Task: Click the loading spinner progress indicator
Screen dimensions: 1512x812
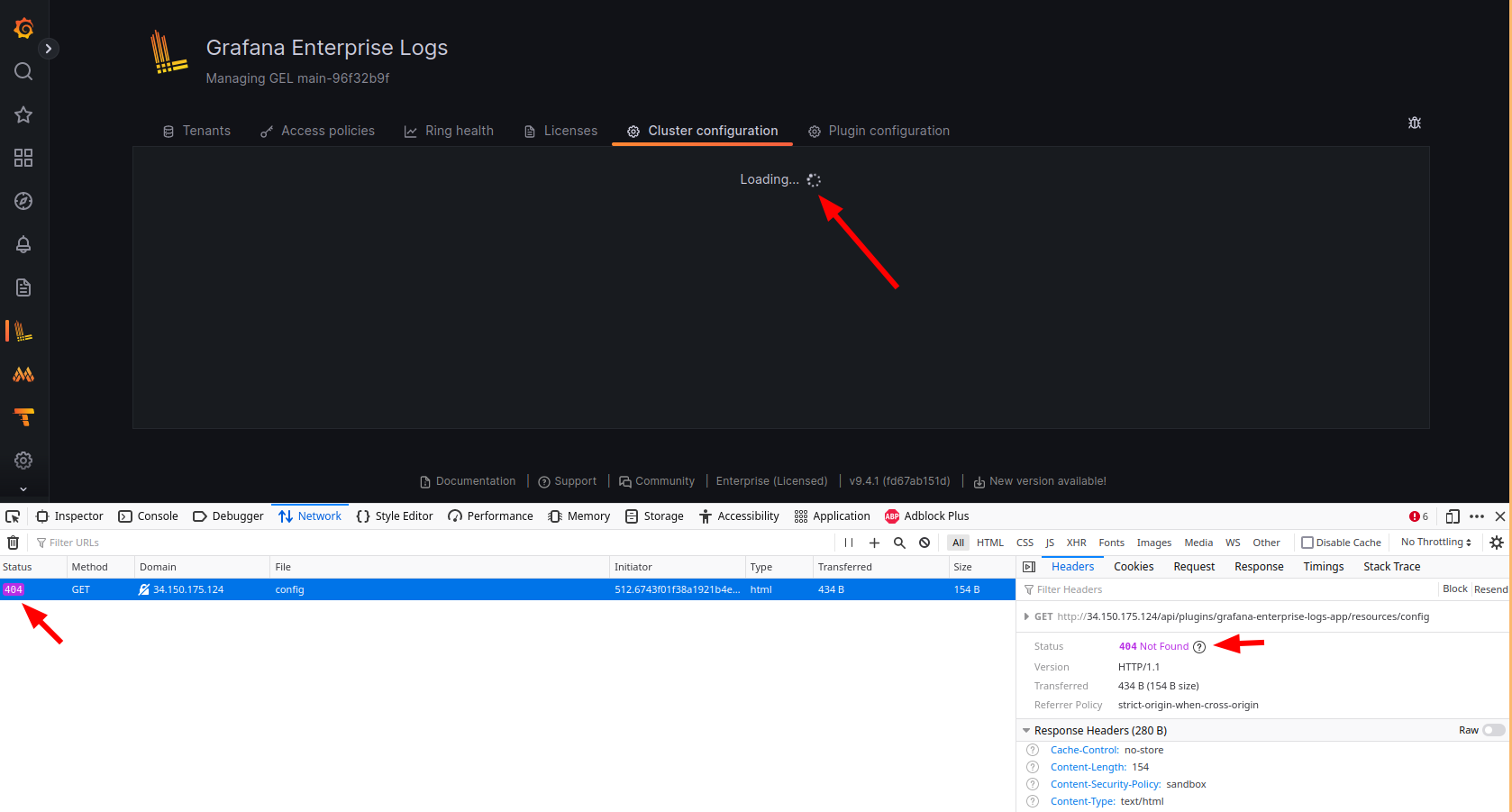Action: pos(814,179)
